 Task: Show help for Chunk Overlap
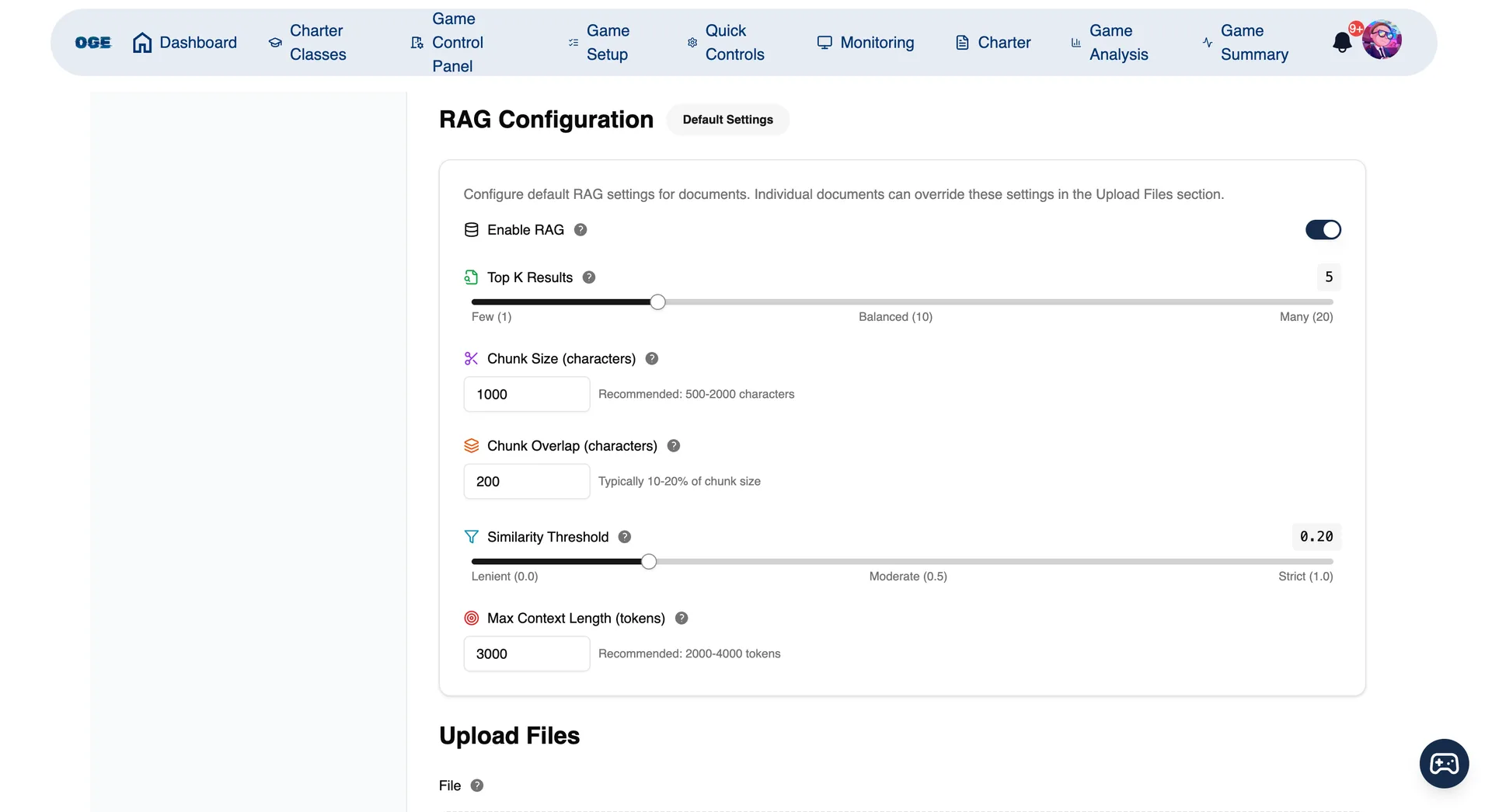click(x=674, y=446)
